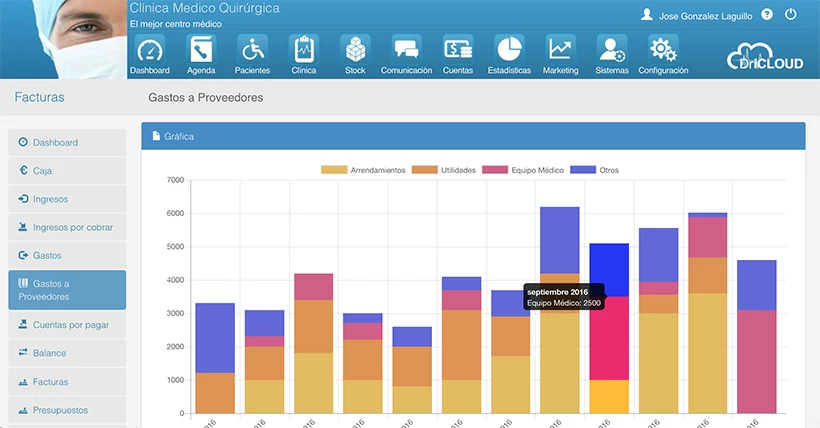Open the Cuentas money icon
This screenshot has height=428, width=820.
point(458,50)
